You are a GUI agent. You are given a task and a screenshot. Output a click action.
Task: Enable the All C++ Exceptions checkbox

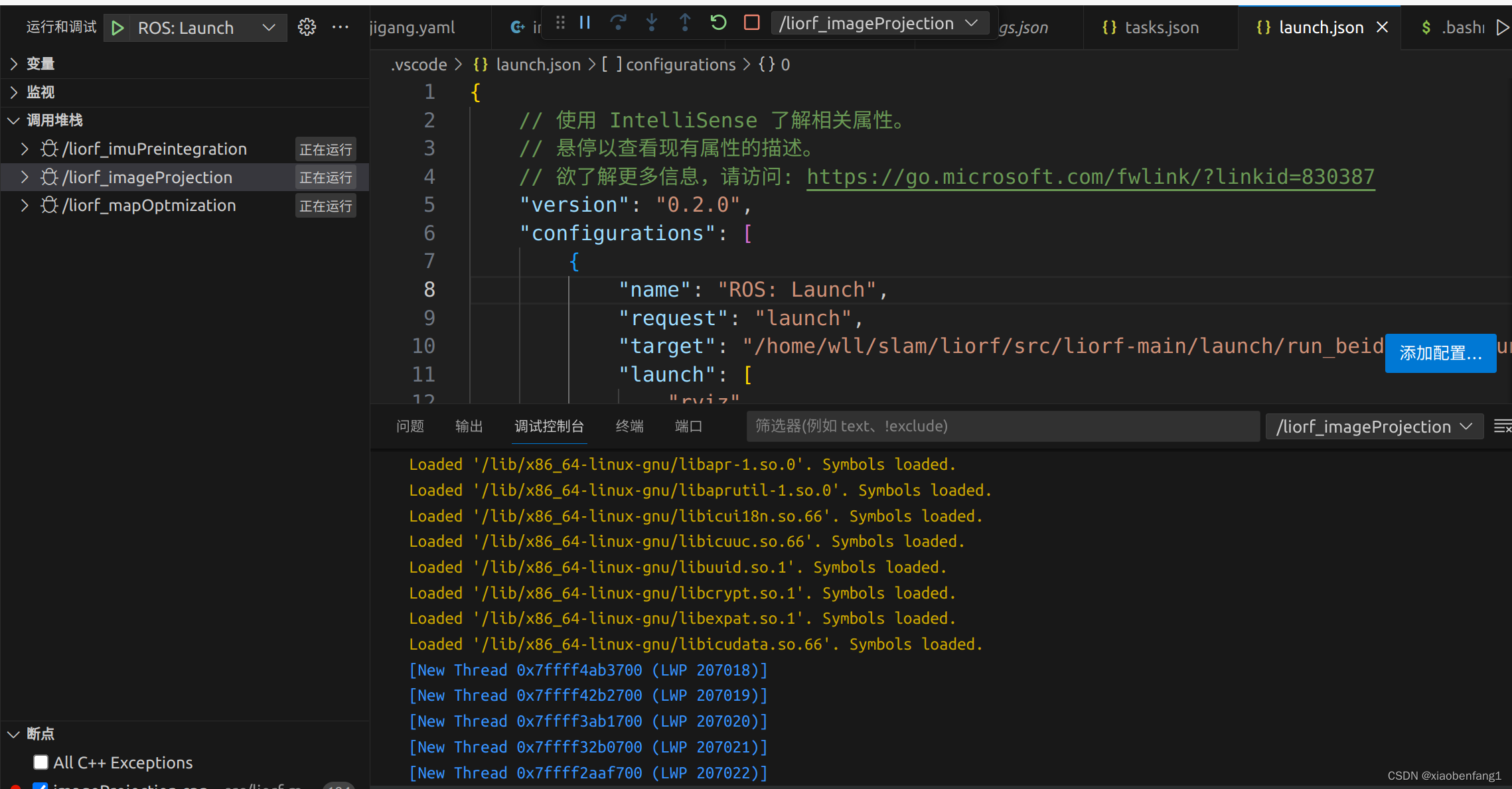[41, 762]
